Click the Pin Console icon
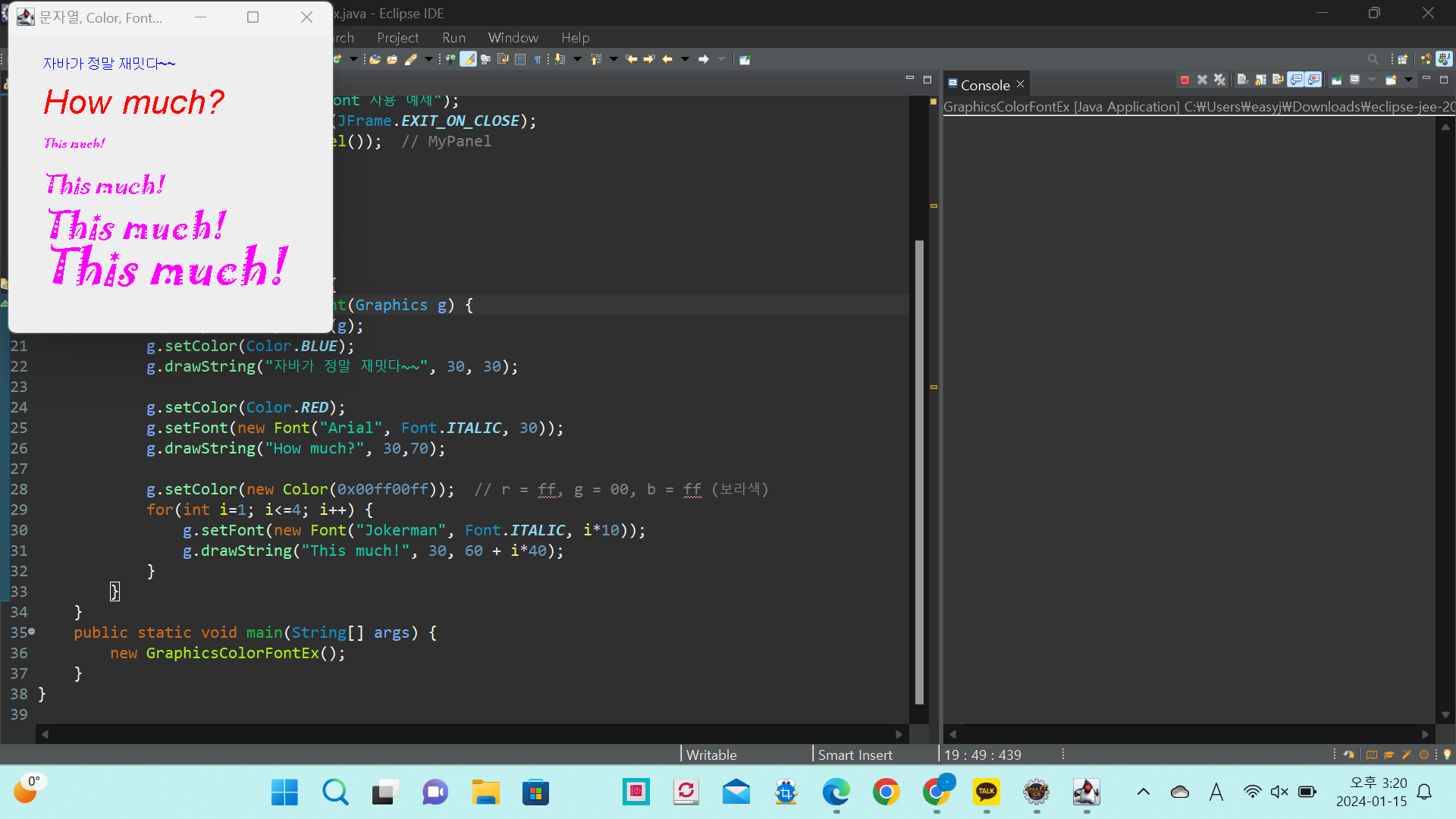The width and height of the screenshot is (1456, 819). (x=1336, y=80)
